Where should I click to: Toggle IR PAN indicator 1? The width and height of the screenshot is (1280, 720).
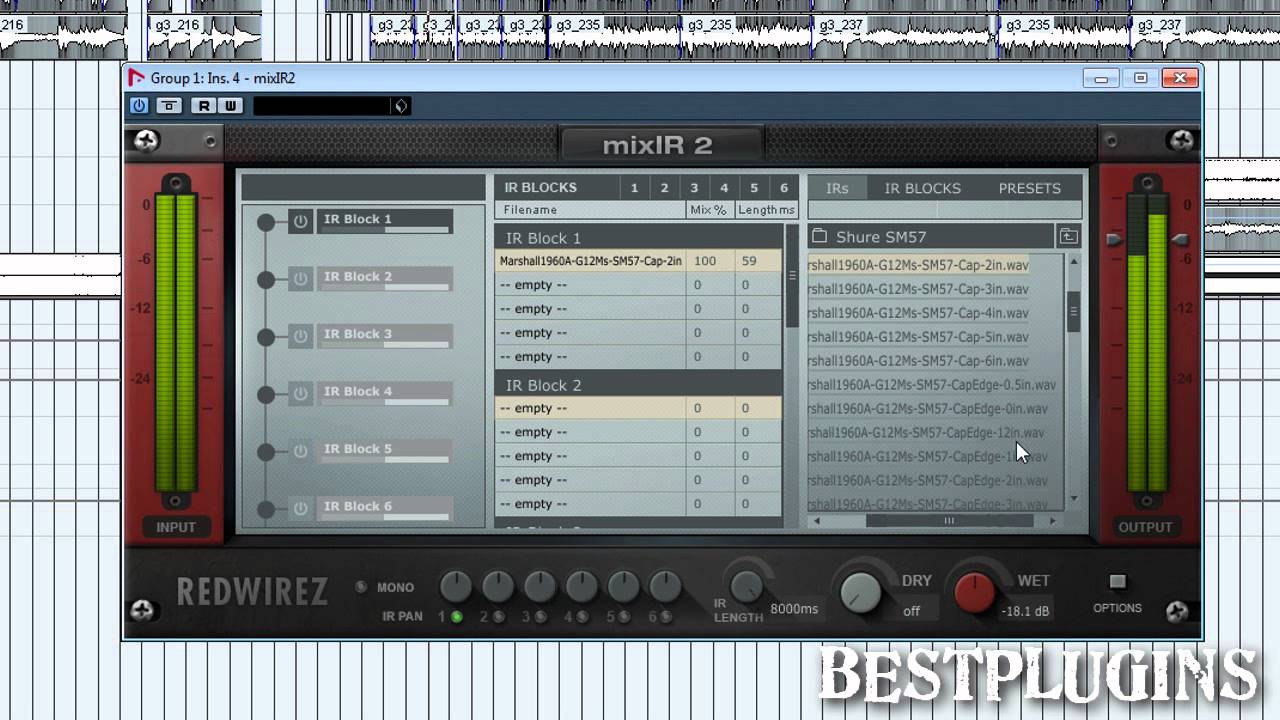[x=457, y=617]
